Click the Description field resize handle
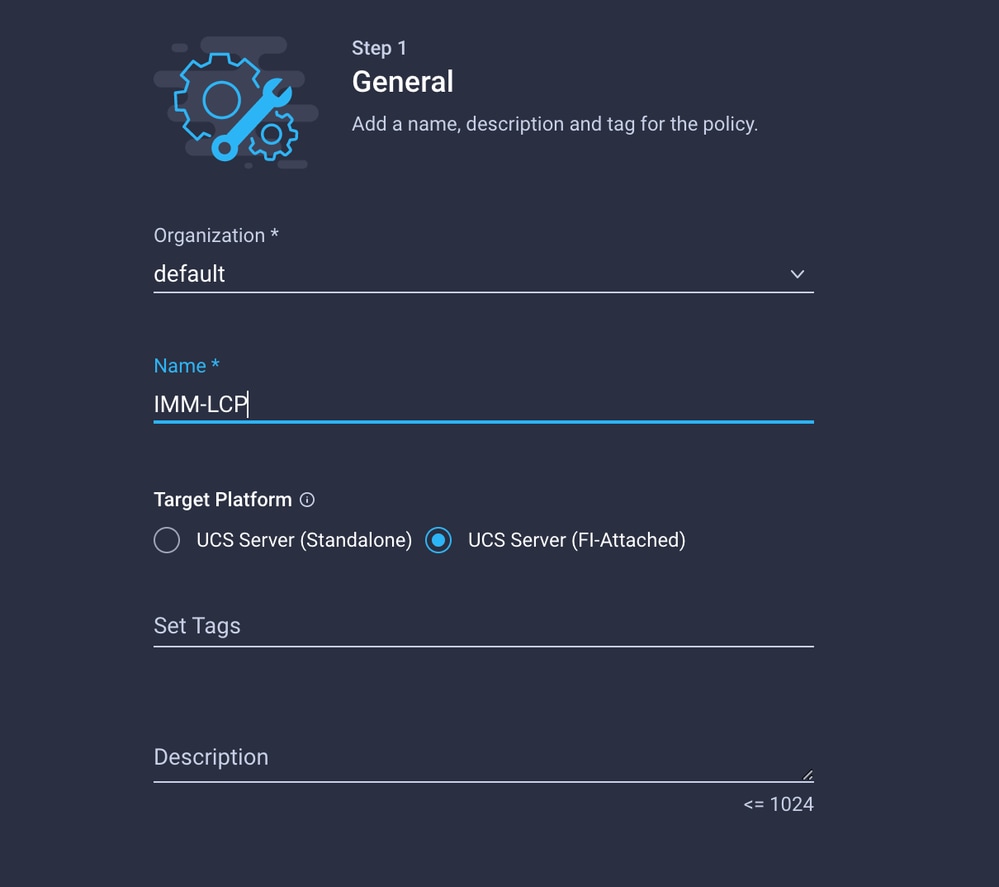The width and height of the screenshot is (999, 887). pyautogui.click(x=807, y=775)
